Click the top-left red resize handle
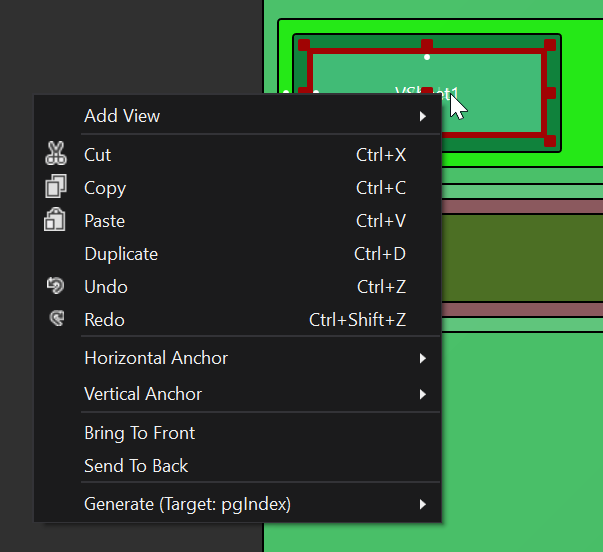 (304, 45)
